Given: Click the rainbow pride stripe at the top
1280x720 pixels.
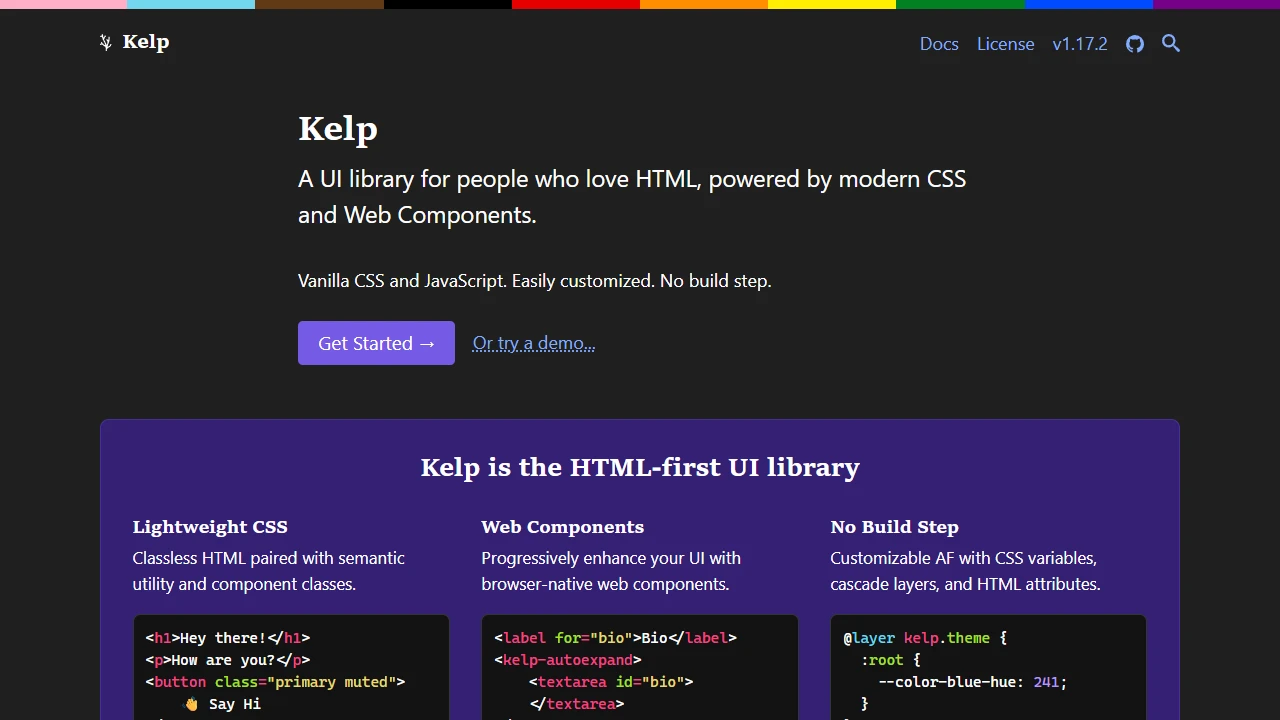Looking at the screenshot, I should [640, 5].
